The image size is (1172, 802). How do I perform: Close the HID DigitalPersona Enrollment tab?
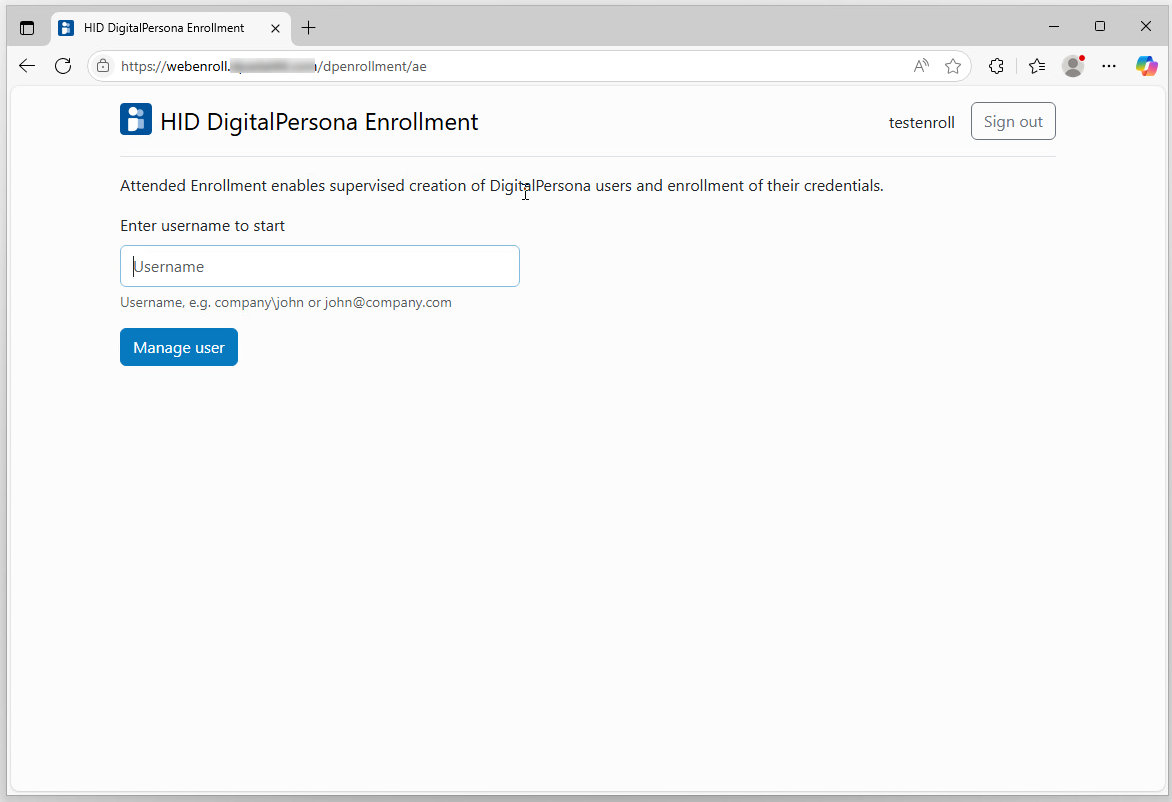click(272, 28)
